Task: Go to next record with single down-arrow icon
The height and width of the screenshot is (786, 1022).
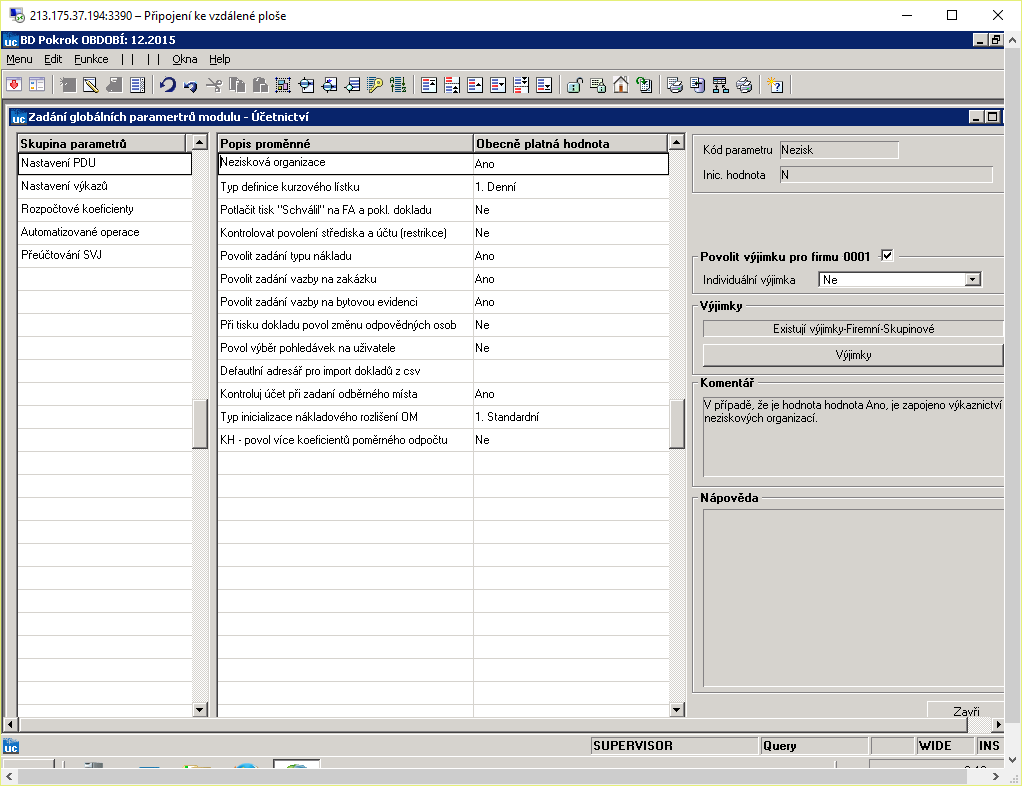Action: [498, 85]
